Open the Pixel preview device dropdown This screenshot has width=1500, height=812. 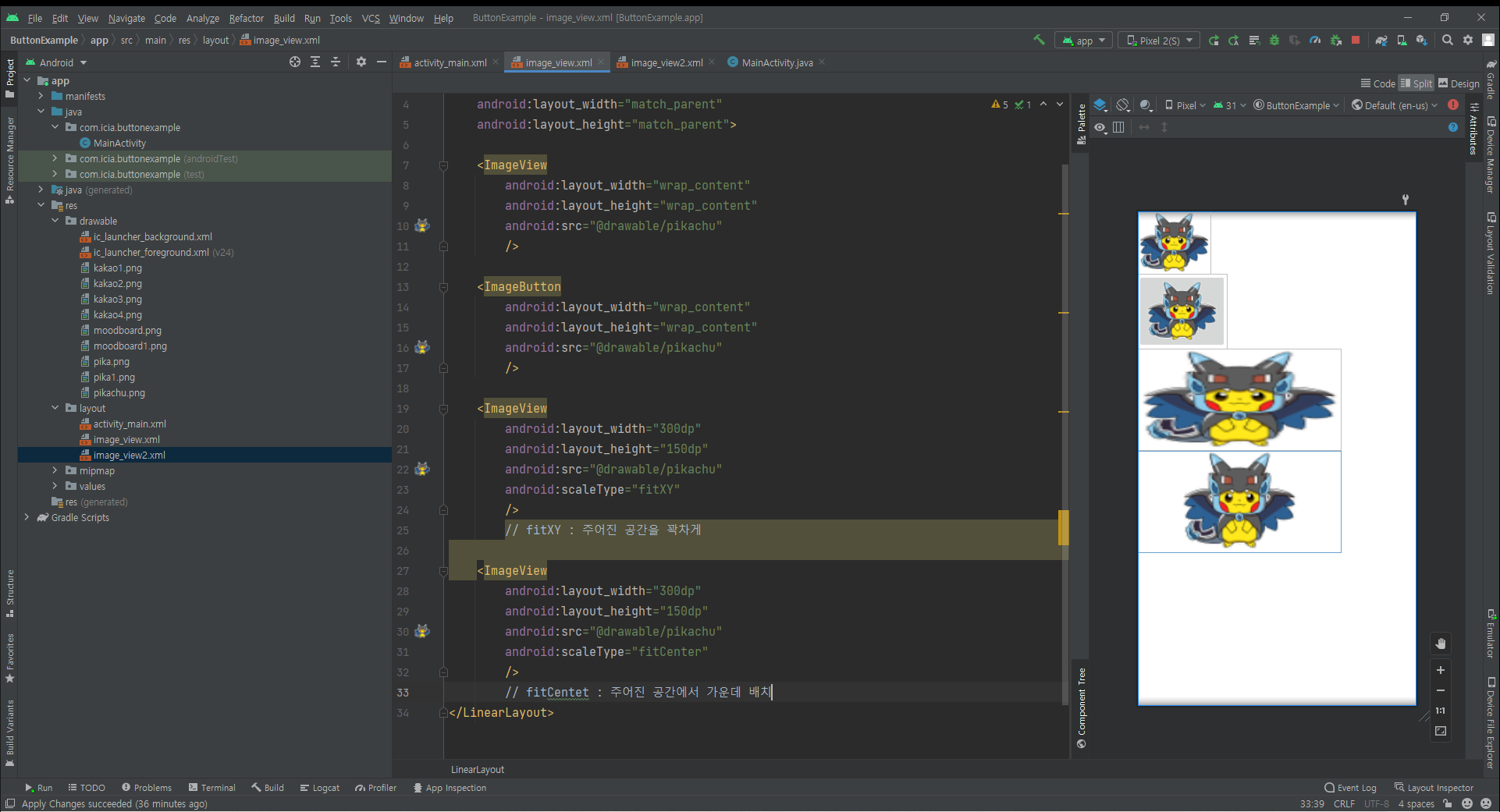coord(1185,105)
